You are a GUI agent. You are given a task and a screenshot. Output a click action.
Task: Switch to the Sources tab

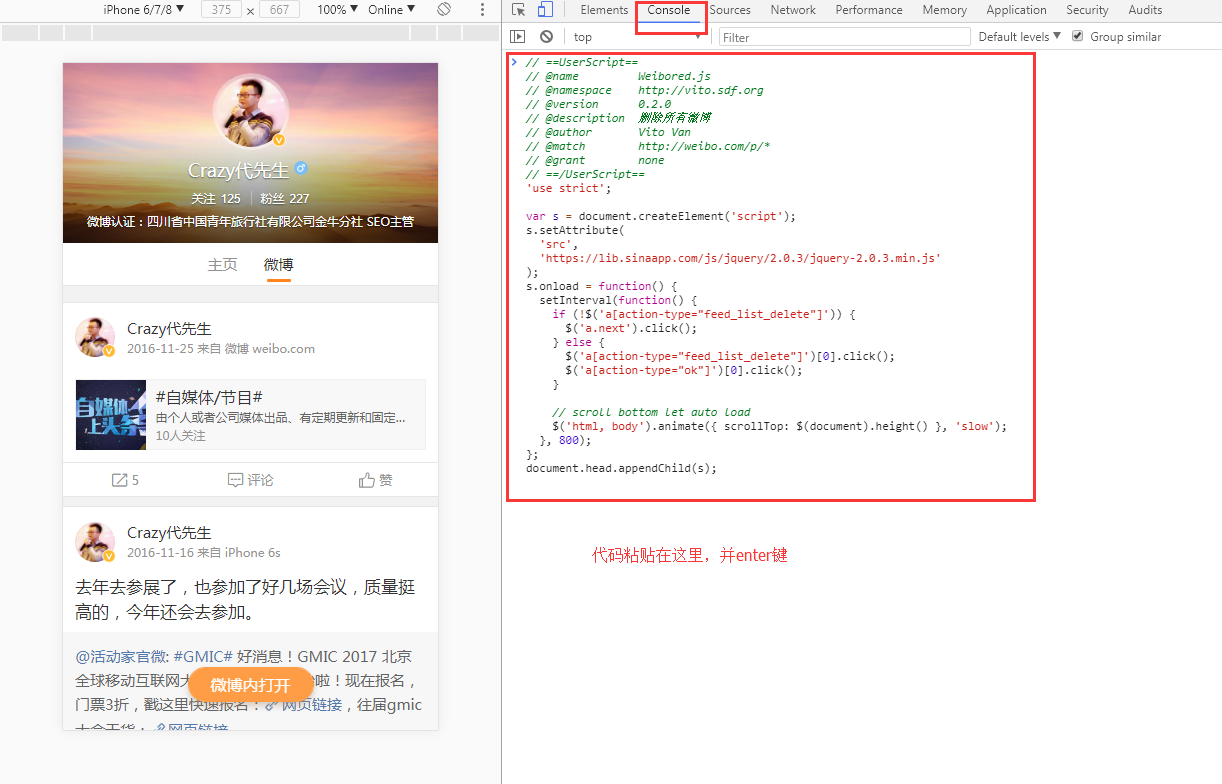[730, 10]
